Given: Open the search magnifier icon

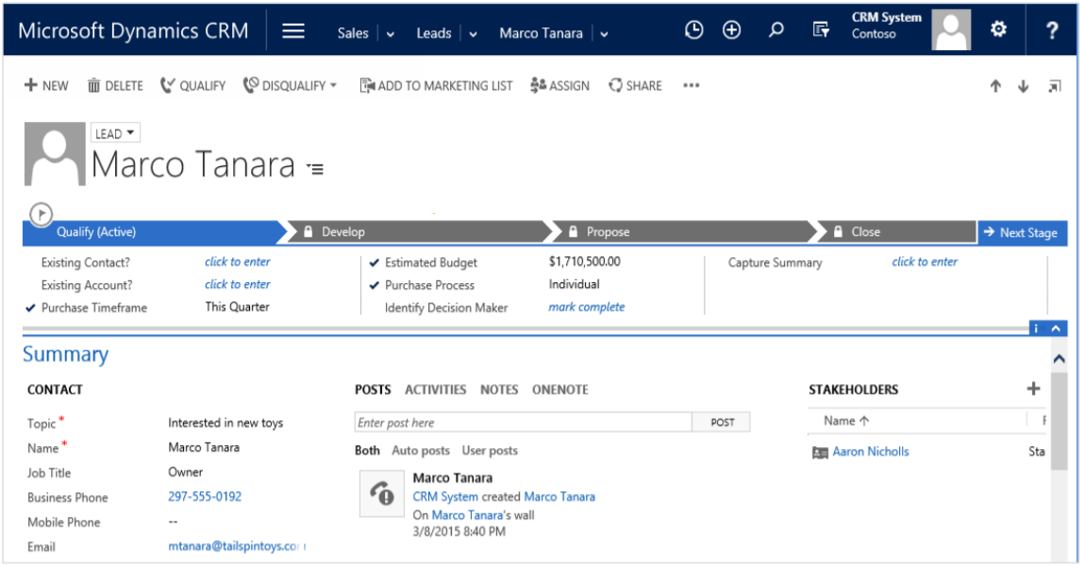Looking at the screenshot, I should pyautogui.click(x=776, y=30).
